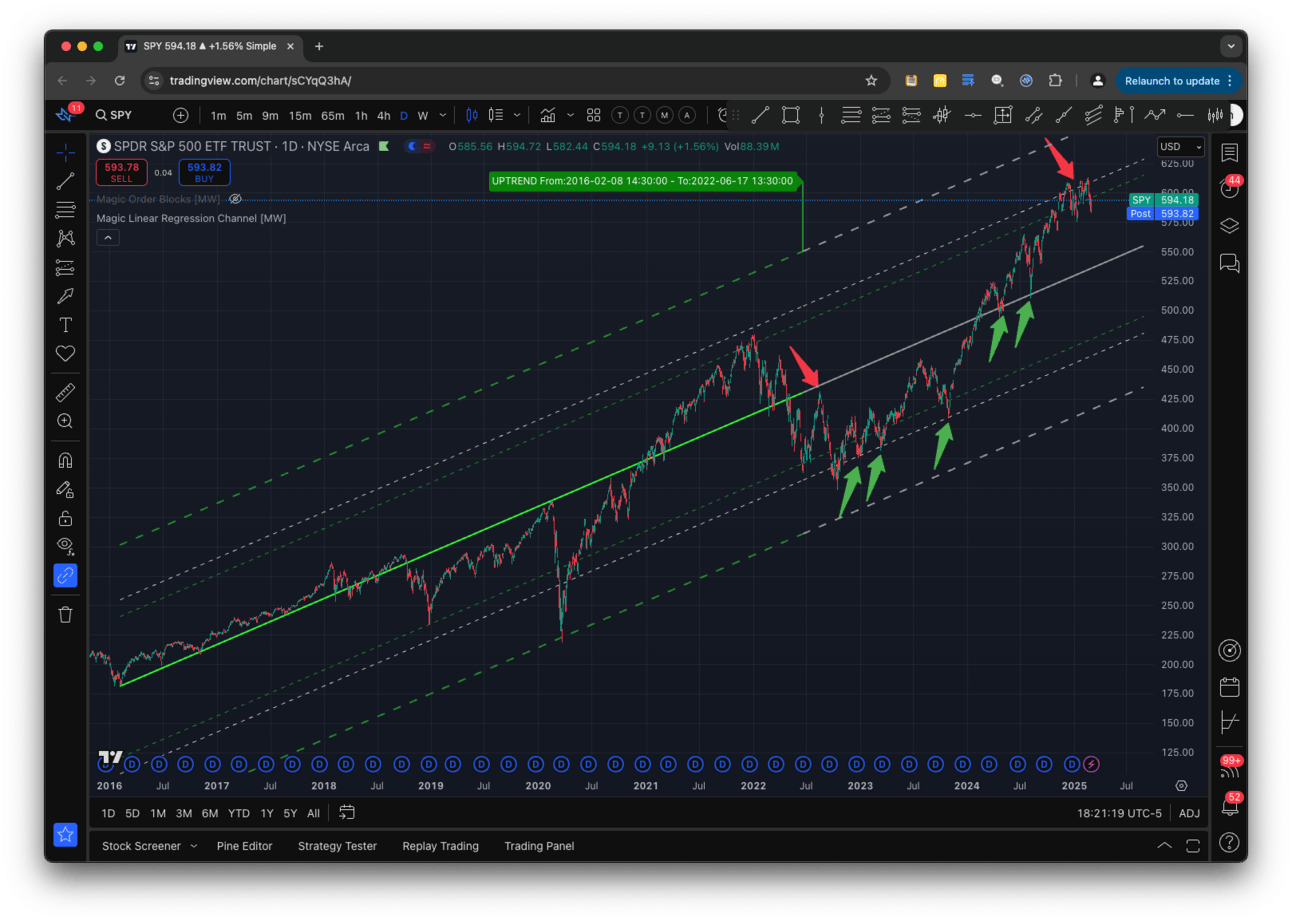Click the trash remove objects icon

click(x=66, y=614)
